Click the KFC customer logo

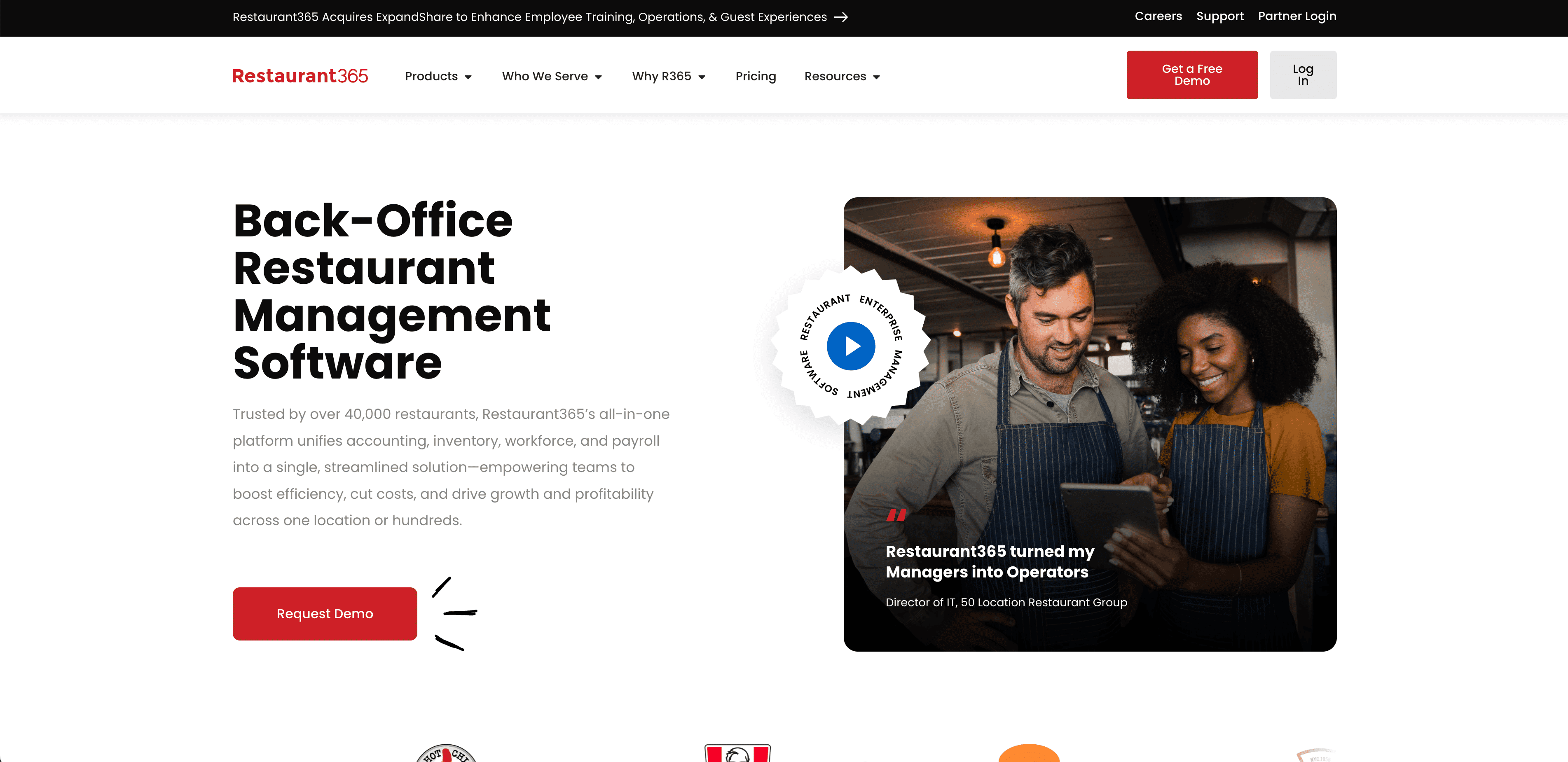point(737,753)
